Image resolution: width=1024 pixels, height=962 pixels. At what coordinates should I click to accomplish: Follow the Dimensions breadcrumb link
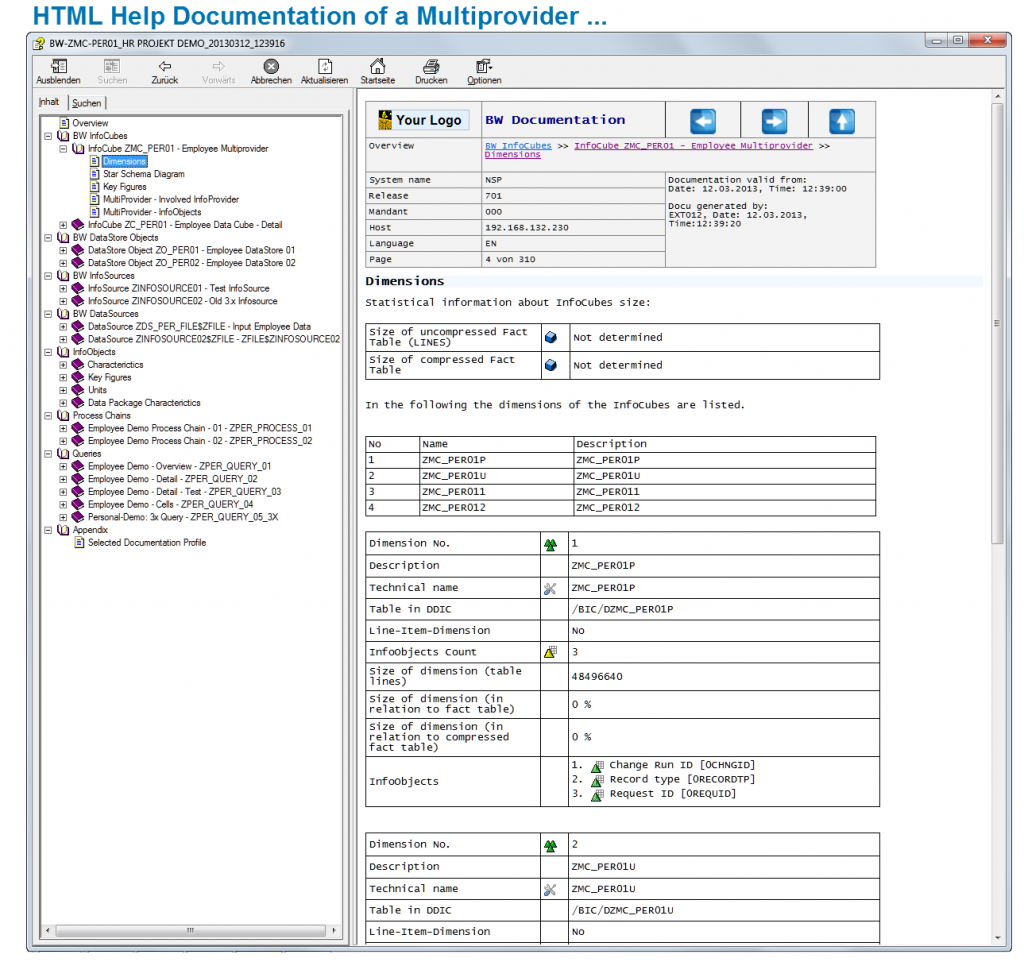point(510,155)
